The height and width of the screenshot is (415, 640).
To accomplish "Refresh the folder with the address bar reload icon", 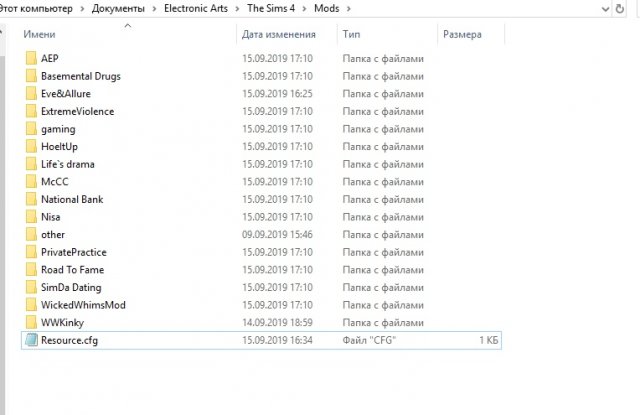I will pyautogui.click(x=619, y=9).
